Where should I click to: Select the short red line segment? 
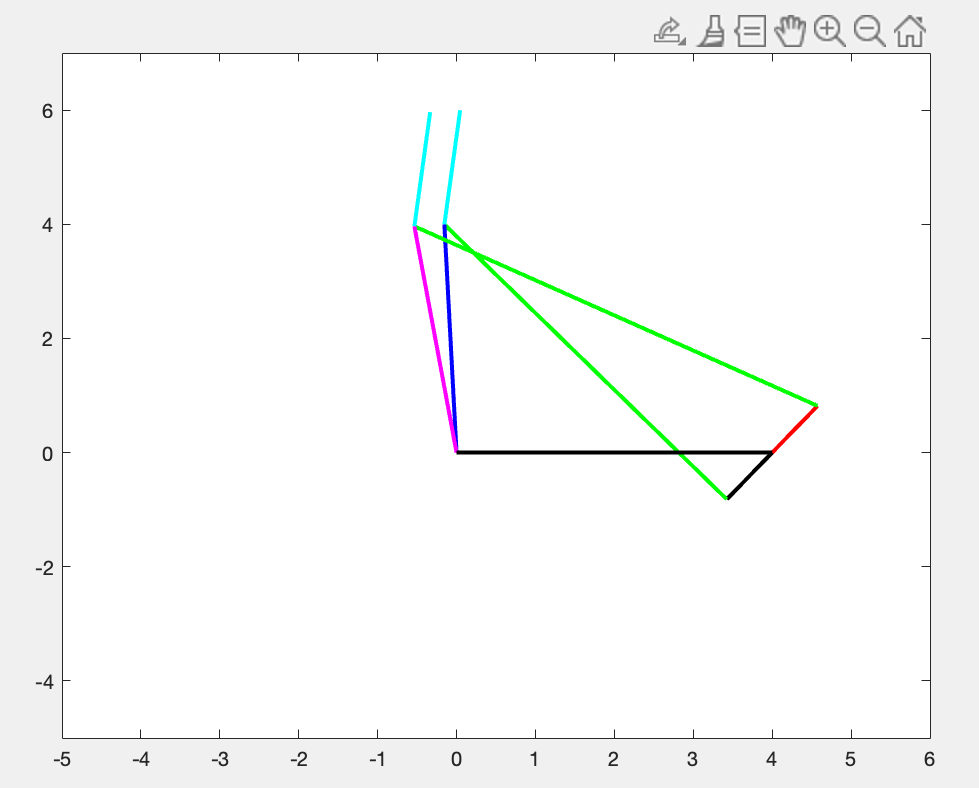[795, 429]
